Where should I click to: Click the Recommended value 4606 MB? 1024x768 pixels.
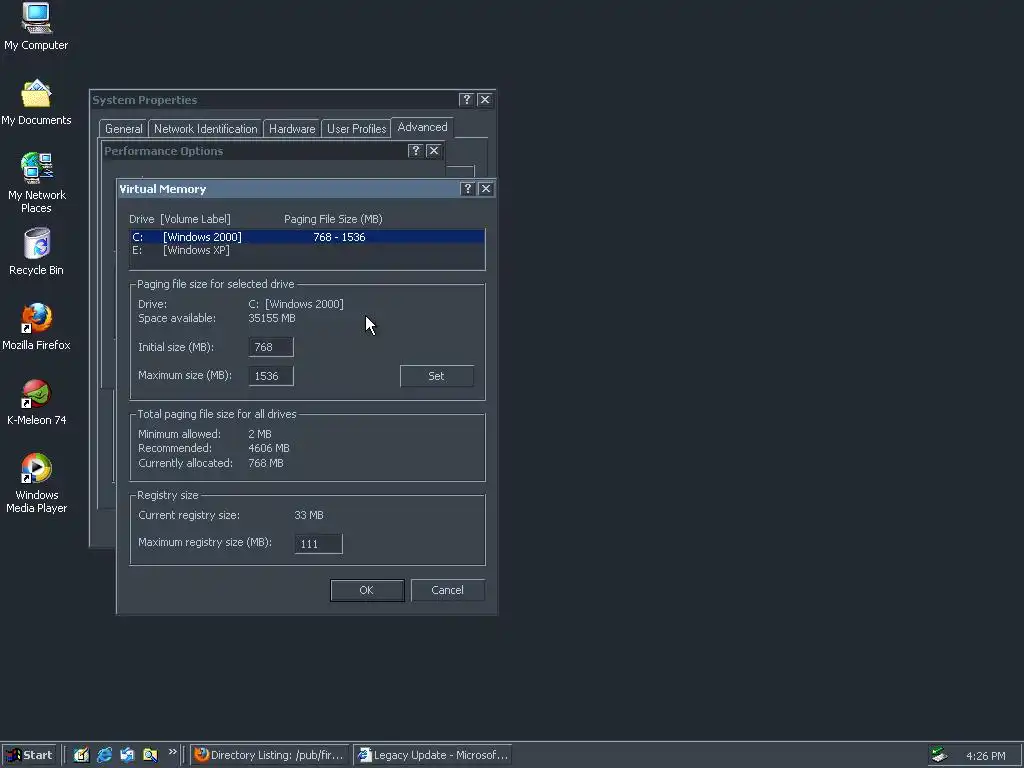(269, 448)
